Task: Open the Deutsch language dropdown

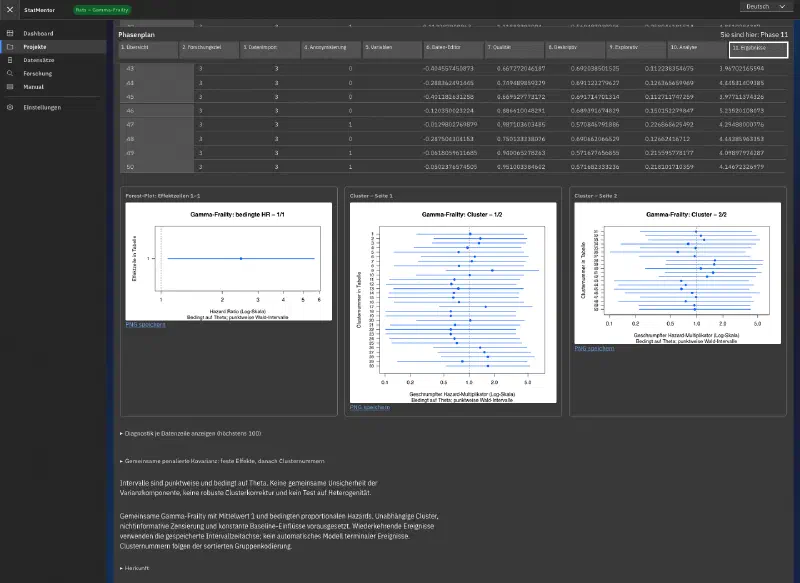Action: pos(765,7)
